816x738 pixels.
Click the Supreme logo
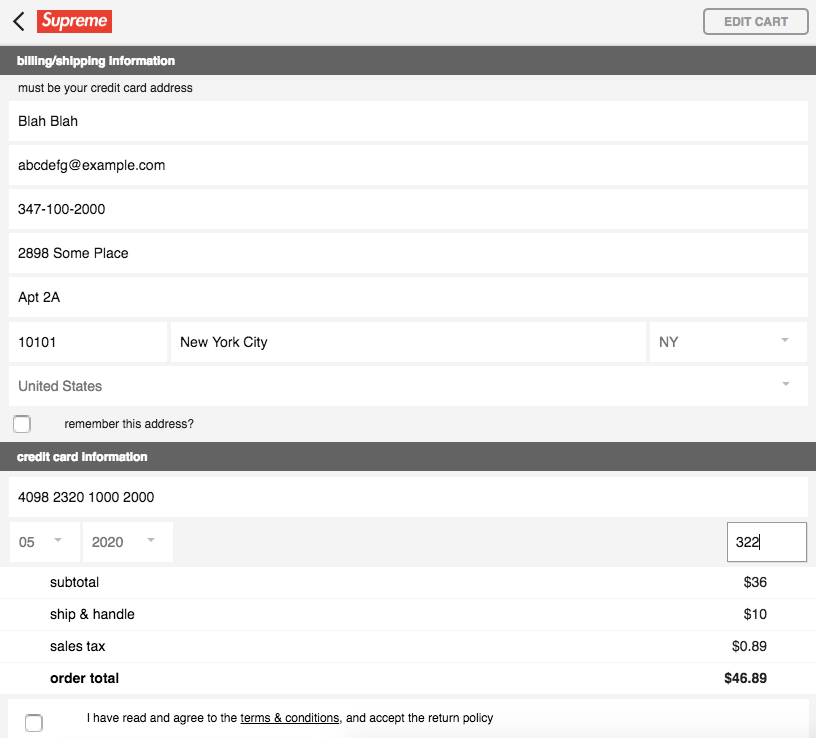click(74, 21)
